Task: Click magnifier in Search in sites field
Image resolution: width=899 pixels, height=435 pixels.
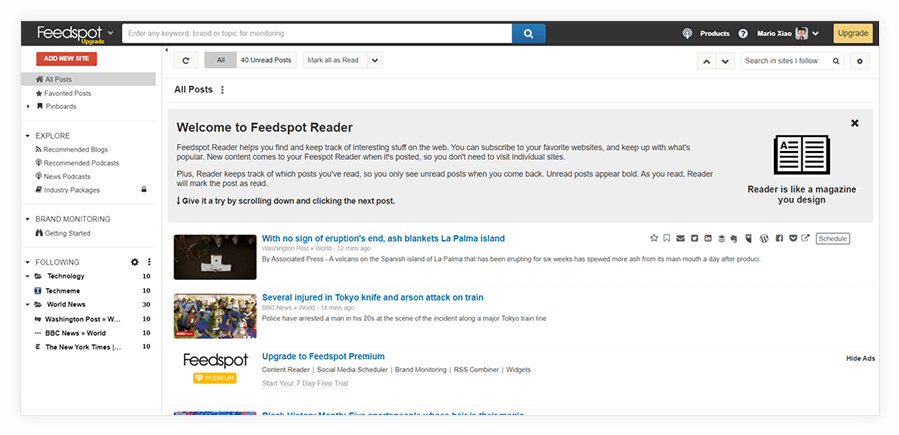Action: click(836, 61)
